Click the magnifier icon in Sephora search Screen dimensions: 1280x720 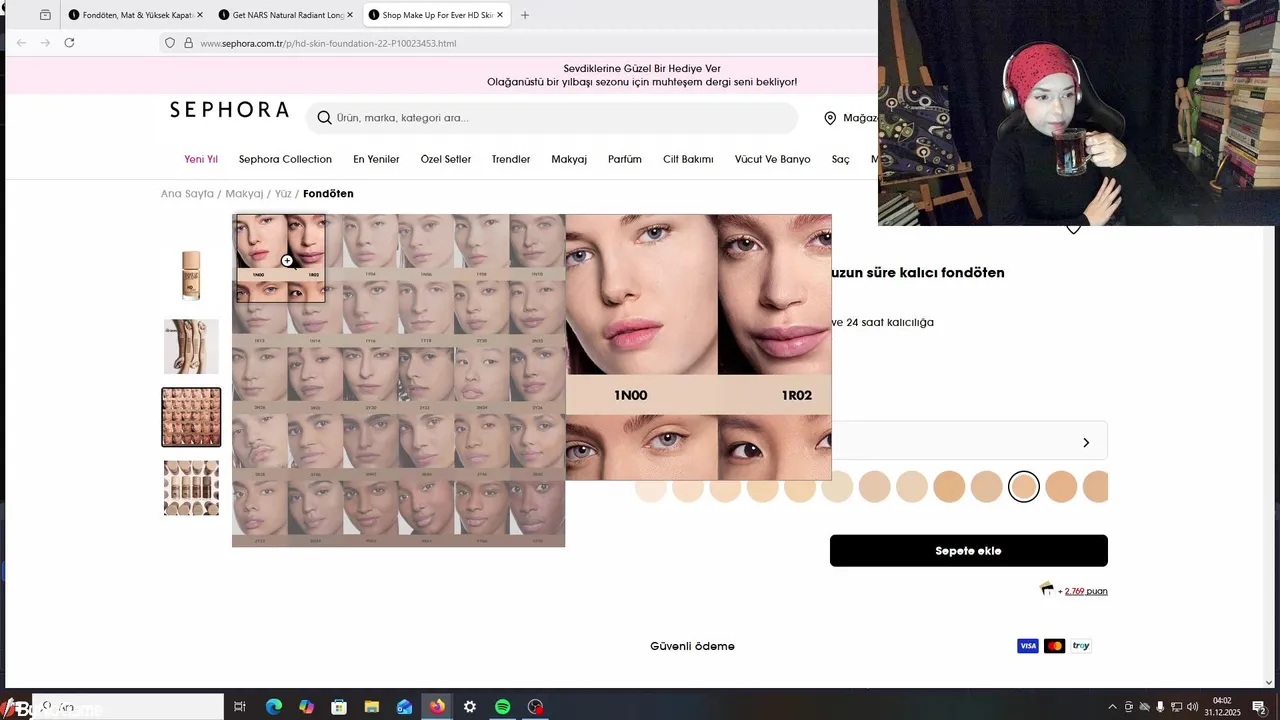pyautogui.click(x=324, y=118)
